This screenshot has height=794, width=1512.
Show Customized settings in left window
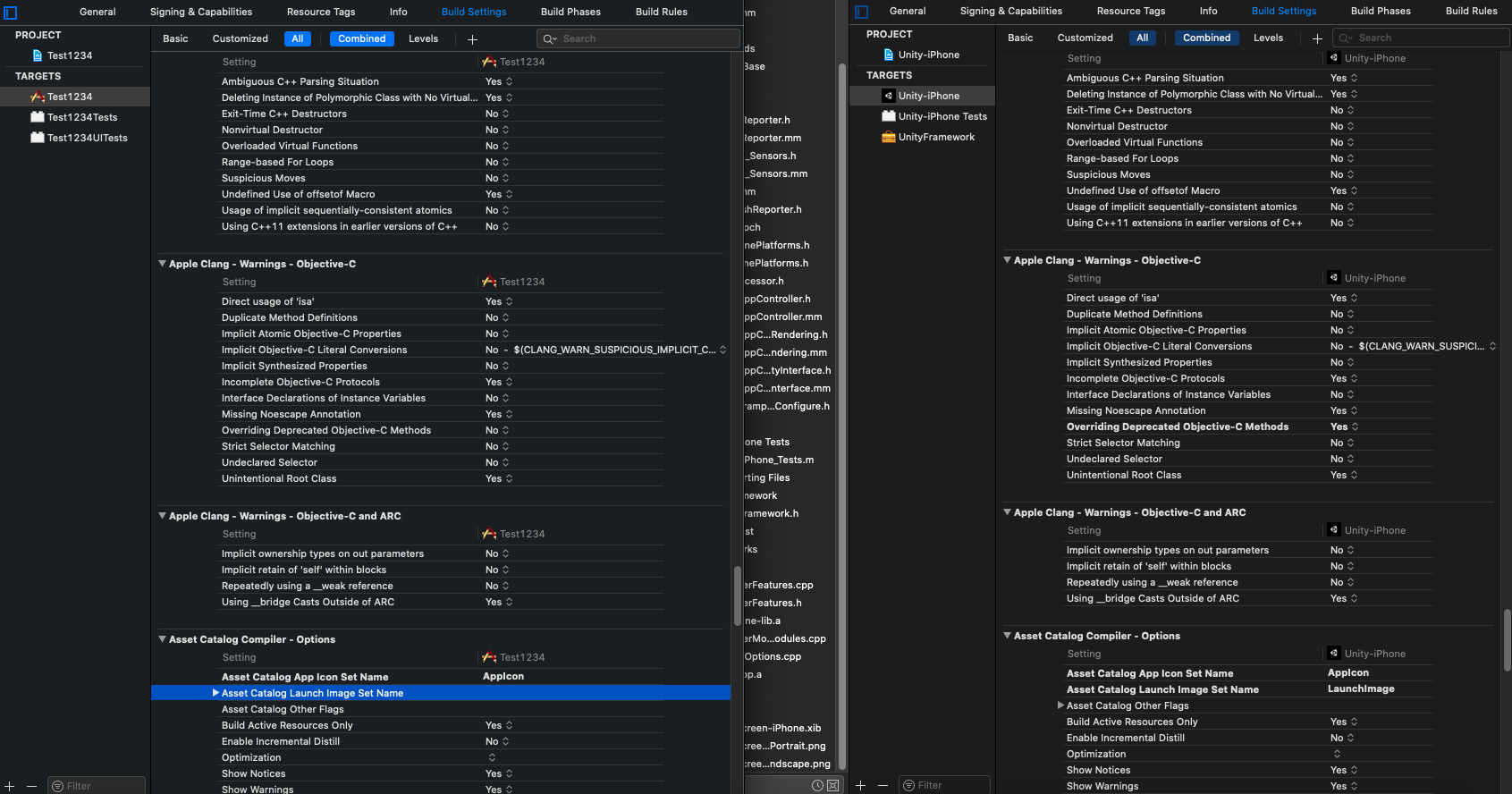click(241, 39)
